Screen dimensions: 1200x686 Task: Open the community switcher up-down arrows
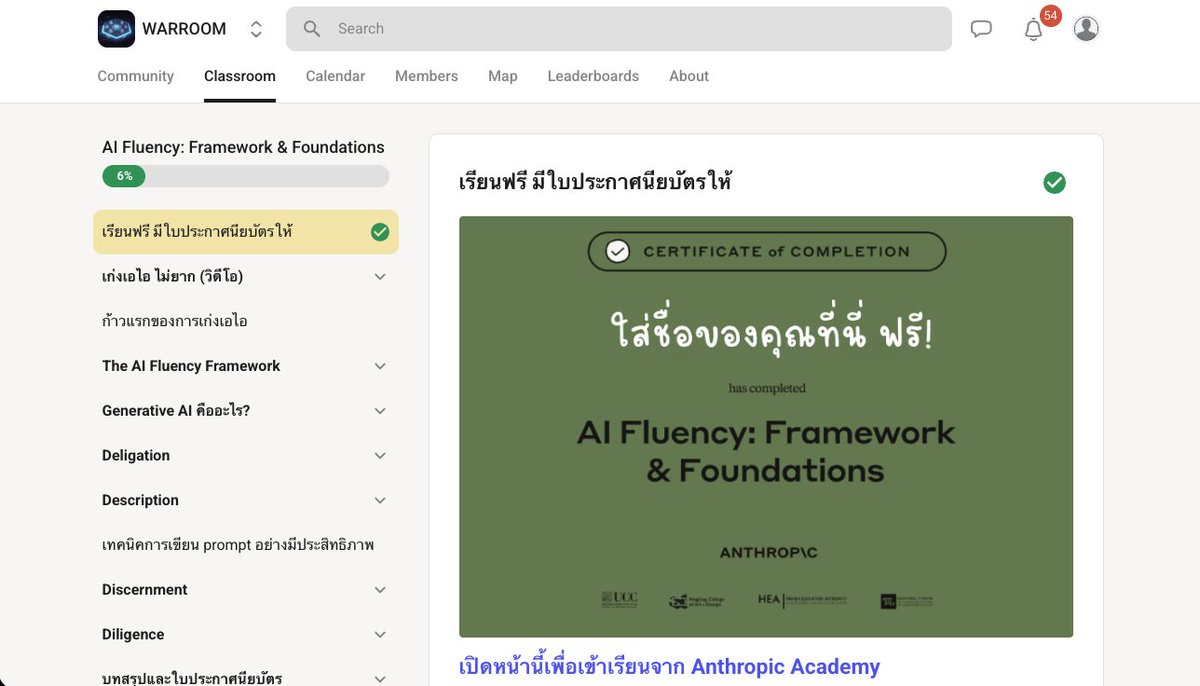256,29
